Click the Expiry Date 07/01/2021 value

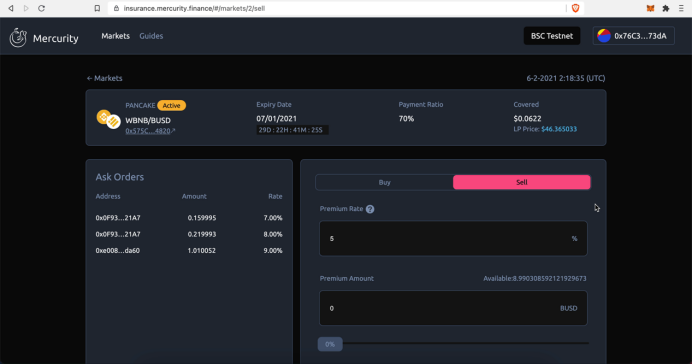click(x=276, y=119)
